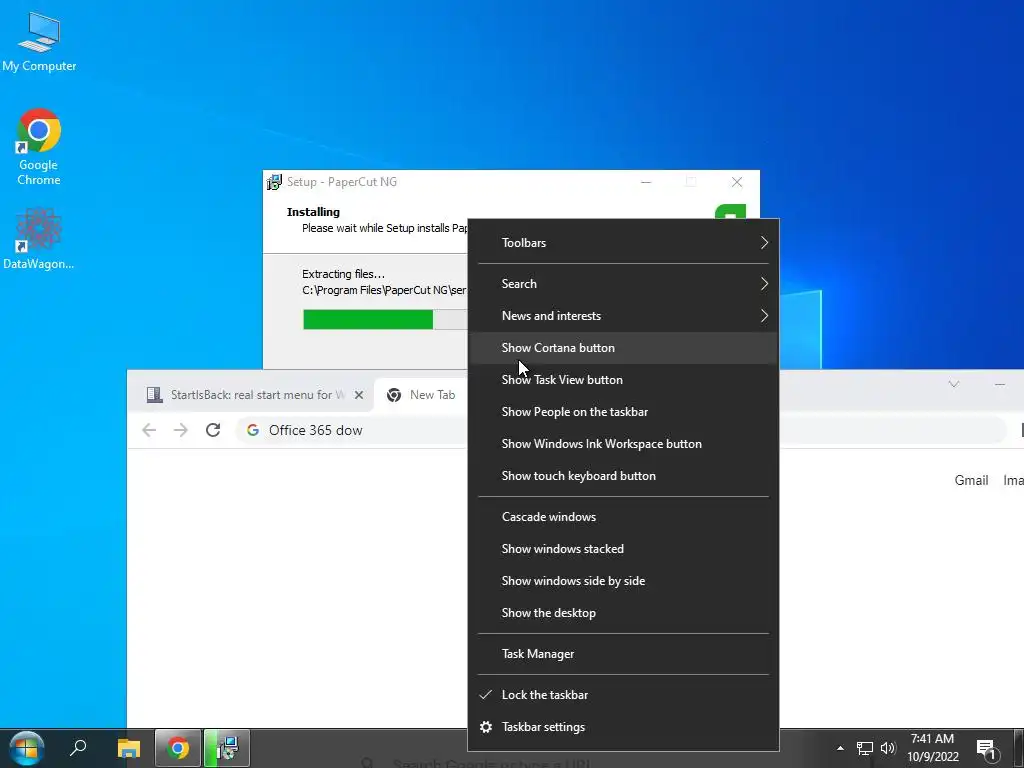Expand the Search submenu
This screenshot has width=1024, height=768.
(x=624, y=284)
